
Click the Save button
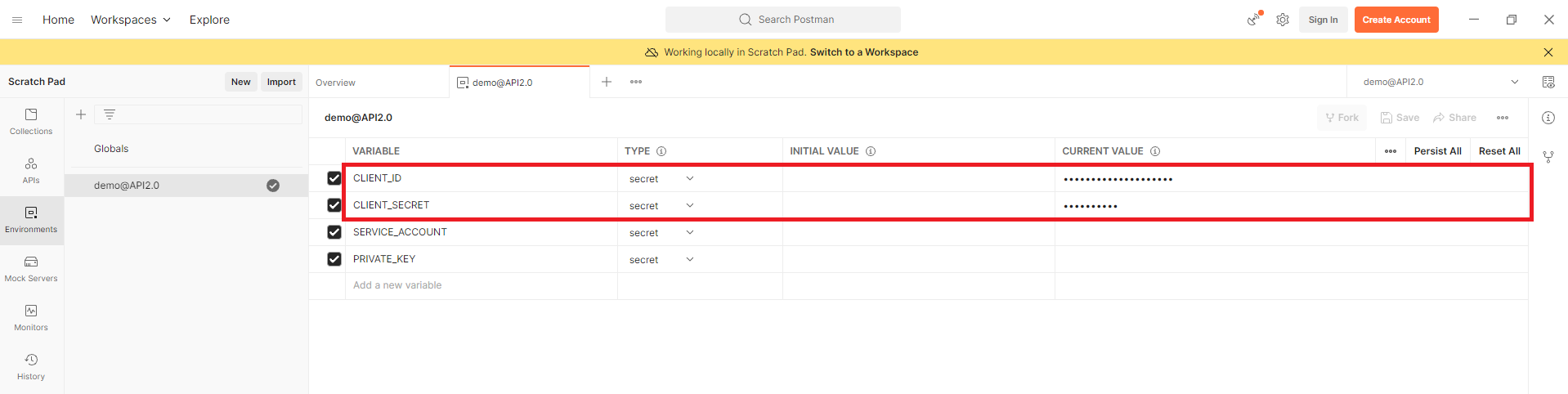(1400, 118)
